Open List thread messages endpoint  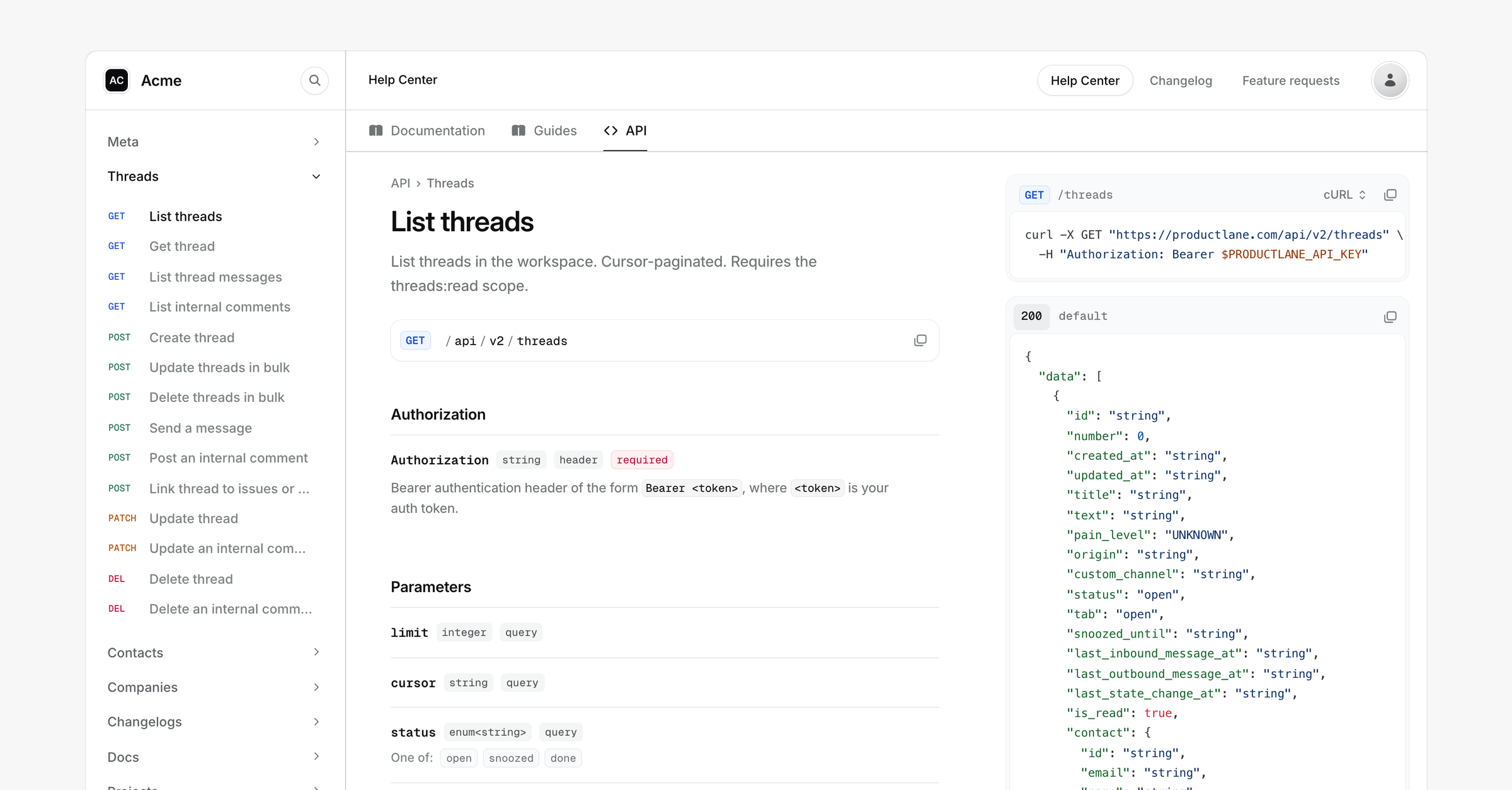click(x=214, y=277)
